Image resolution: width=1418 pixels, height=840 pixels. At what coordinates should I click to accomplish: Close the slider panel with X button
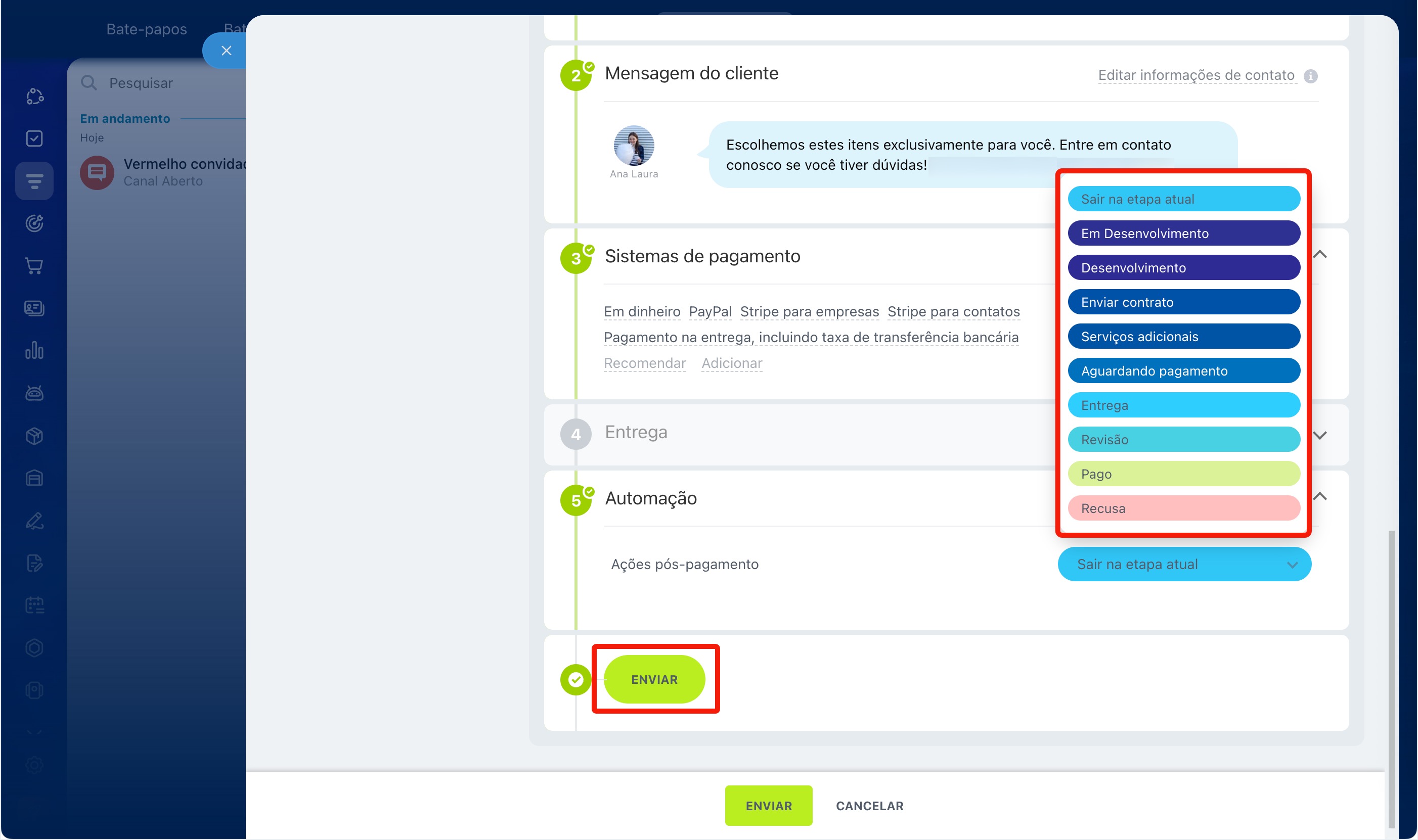(x=226, y=51)
